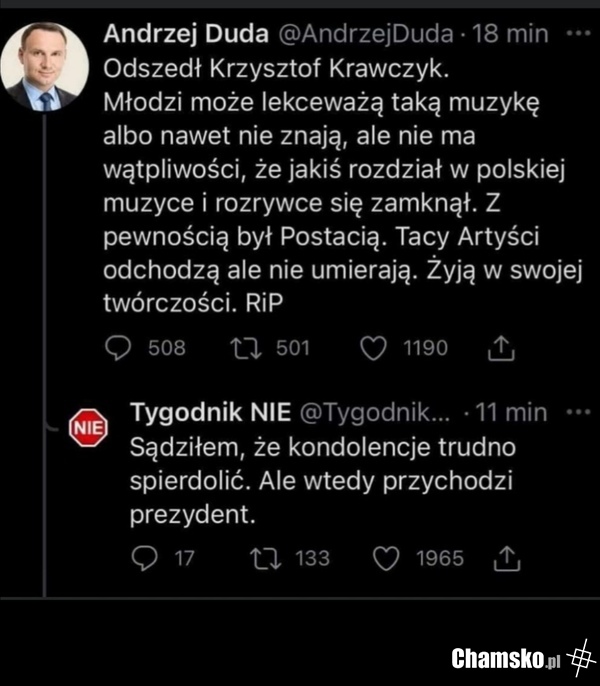Open Andrzej Duda's profile picture
The width and height of the screenshot is (600, 686).
point(44,66)
